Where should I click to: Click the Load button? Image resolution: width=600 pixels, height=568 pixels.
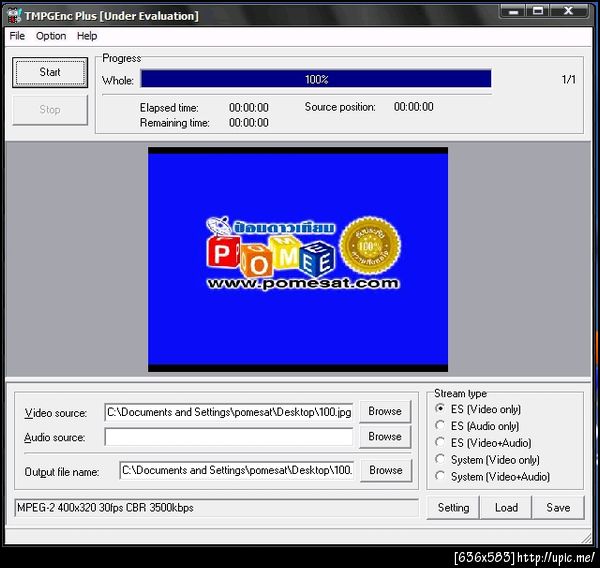coord(506,508)
